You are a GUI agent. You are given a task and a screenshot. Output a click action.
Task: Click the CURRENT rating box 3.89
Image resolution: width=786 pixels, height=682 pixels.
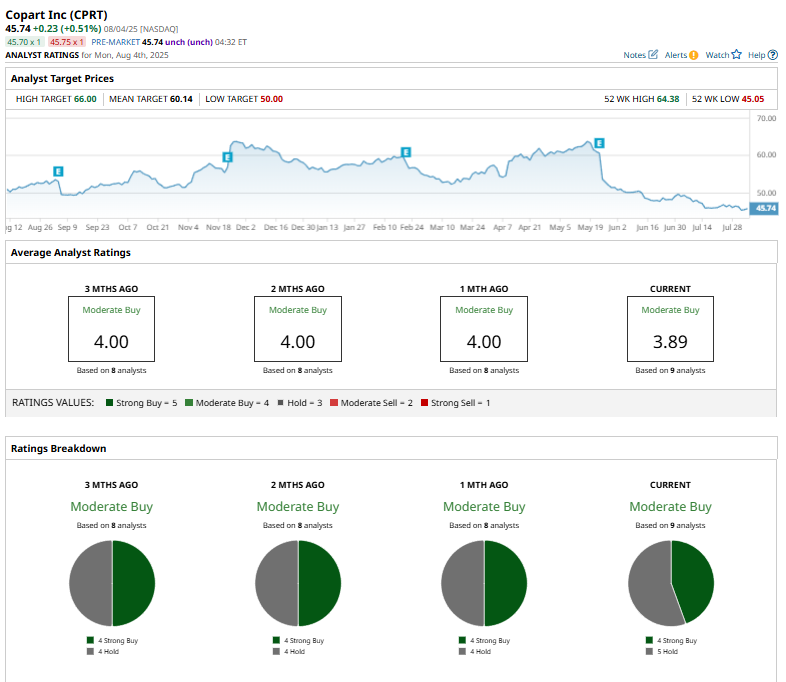(670, 329)
